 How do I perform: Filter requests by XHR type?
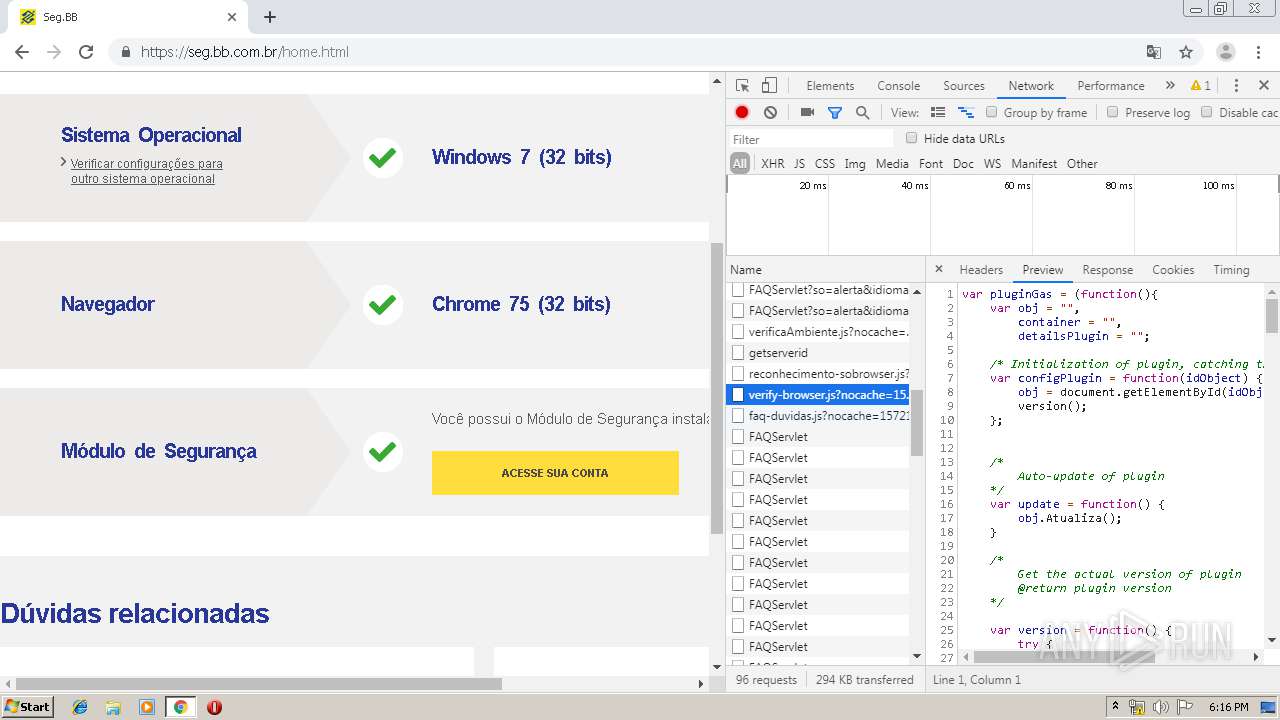tap(773, 164)
